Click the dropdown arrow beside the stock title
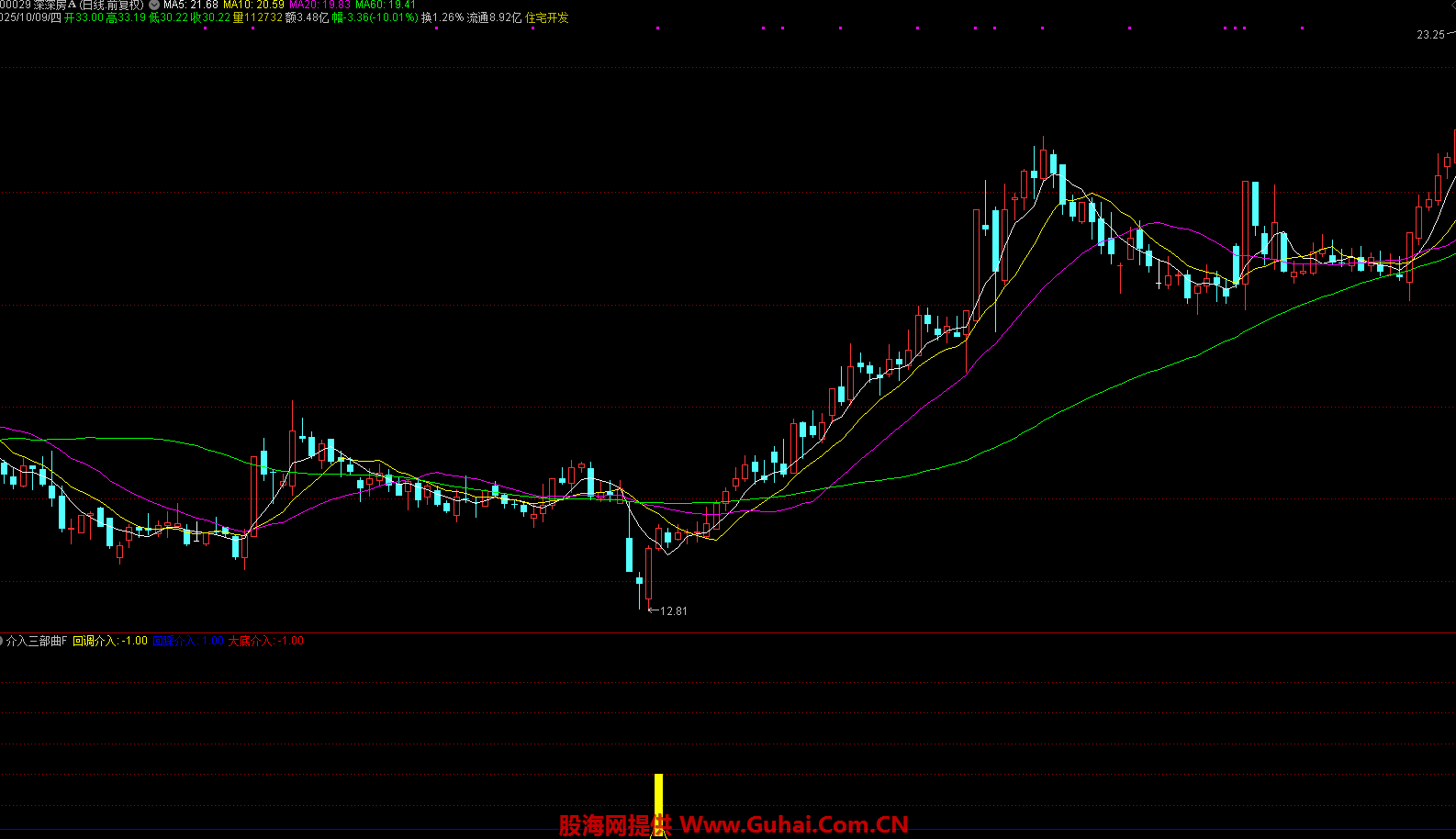This screenshot has width=1456, height=839. (x=154, y=5)
